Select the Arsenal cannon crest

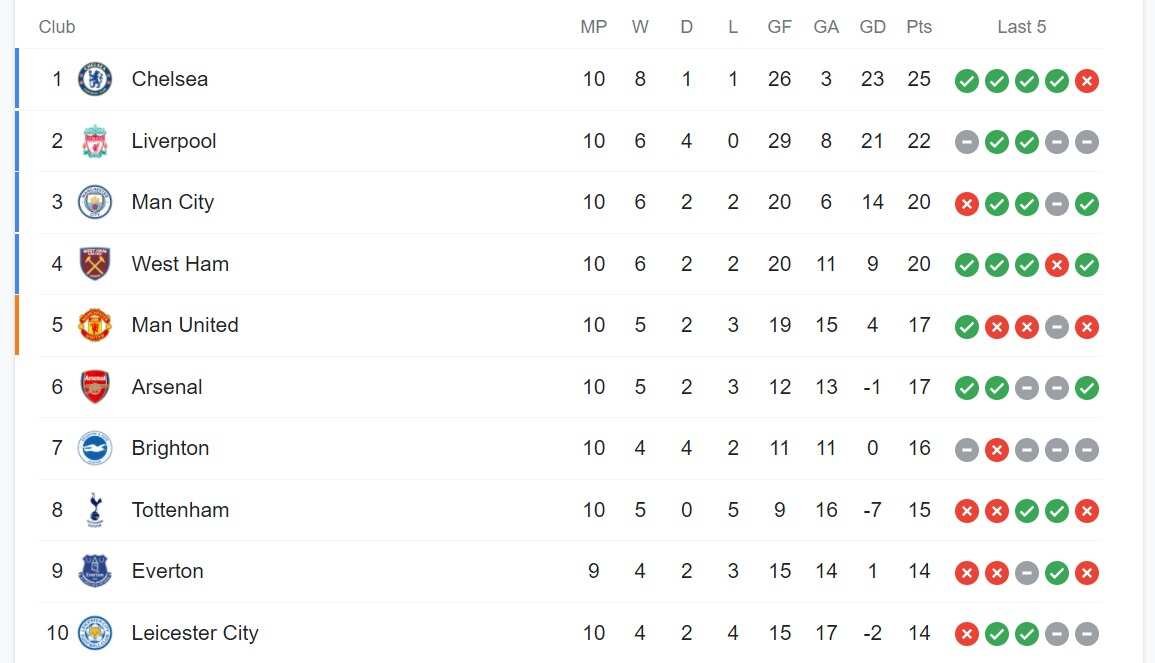pyautogui.click(x=94, y=387)
